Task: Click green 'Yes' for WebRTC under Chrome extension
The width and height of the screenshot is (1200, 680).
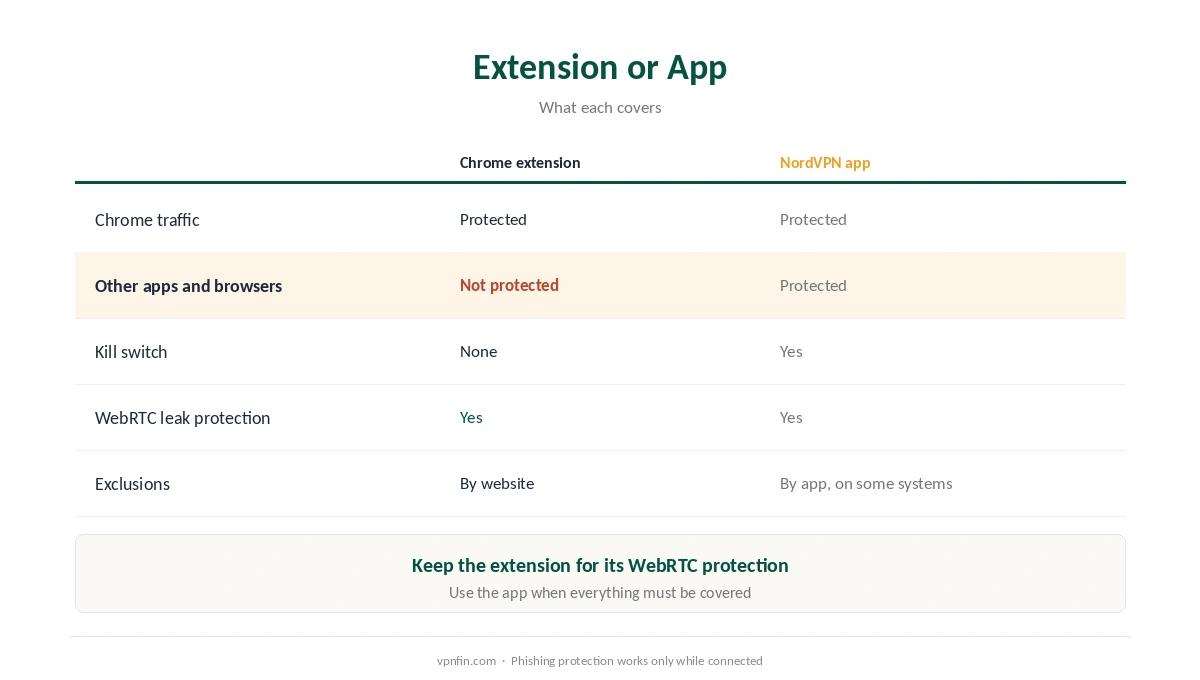Action: click(x=471, y=418)
